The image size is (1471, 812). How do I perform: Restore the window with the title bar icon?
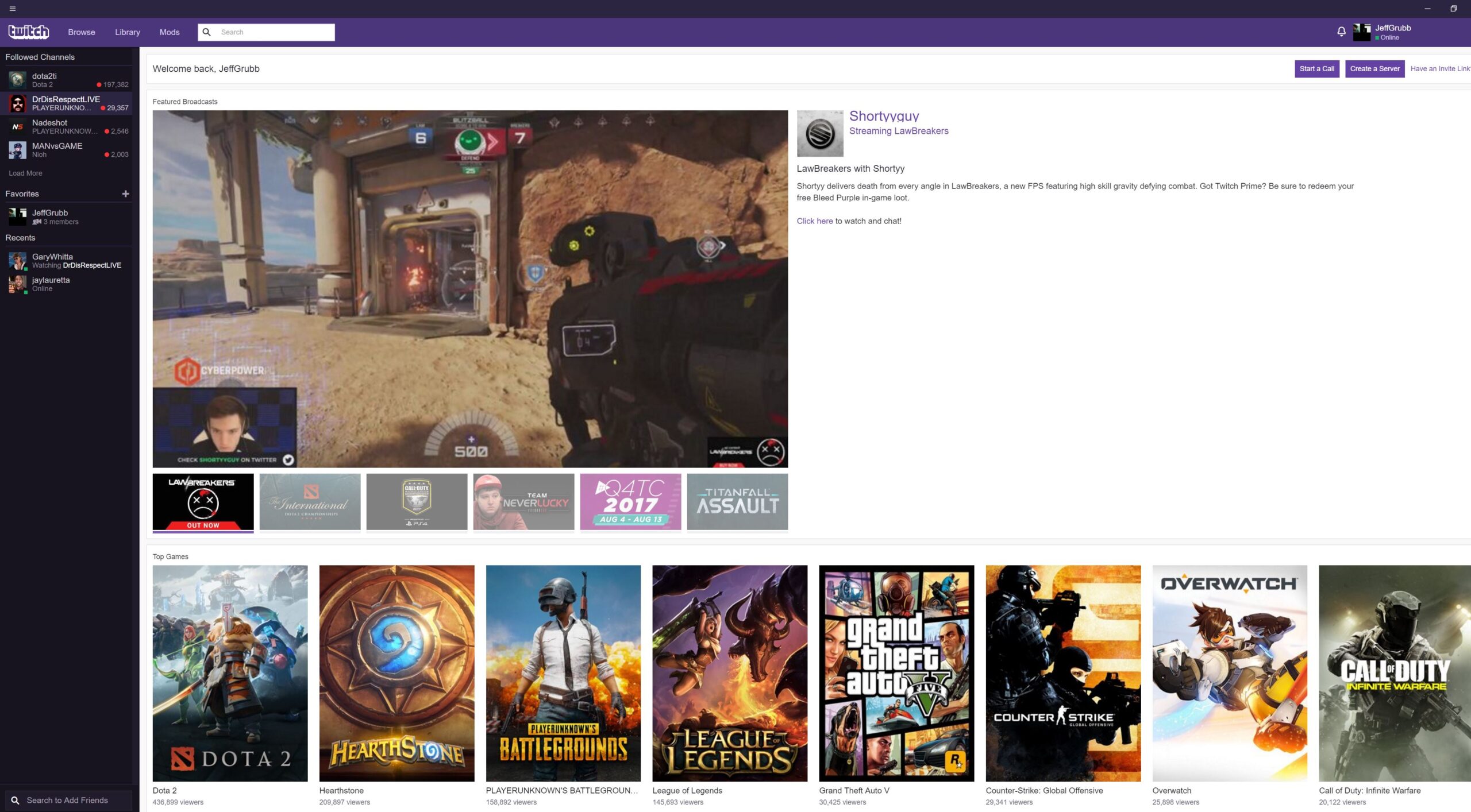[1453, 9]
